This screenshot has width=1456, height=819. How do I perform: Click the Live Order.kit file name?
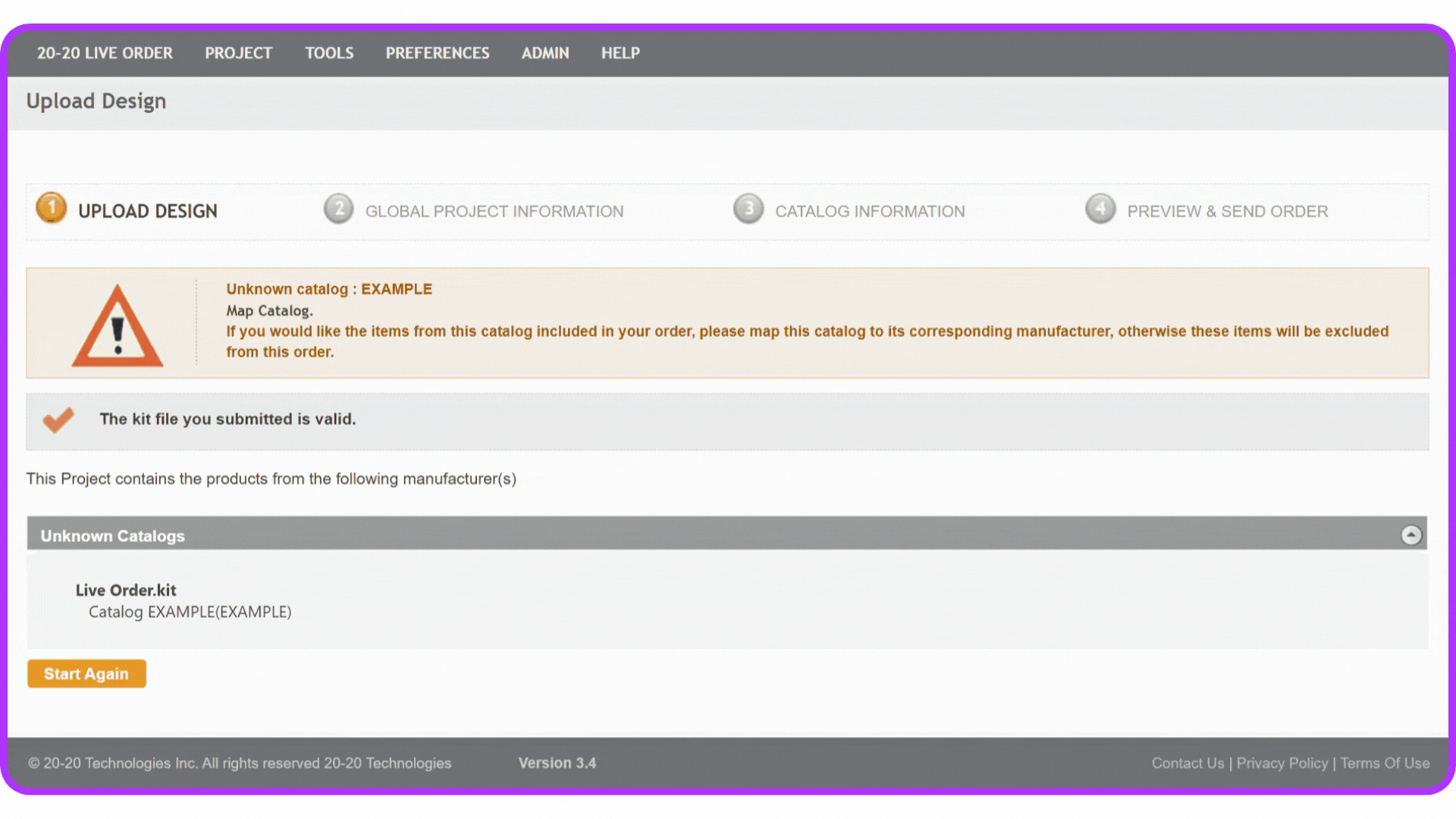[x=126, y=590]
